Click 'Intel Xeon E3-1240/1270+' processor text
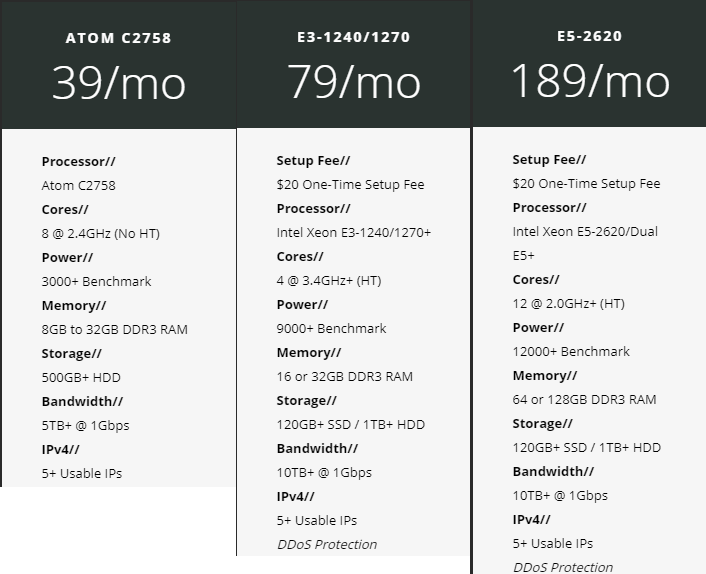 coord(353,232)
